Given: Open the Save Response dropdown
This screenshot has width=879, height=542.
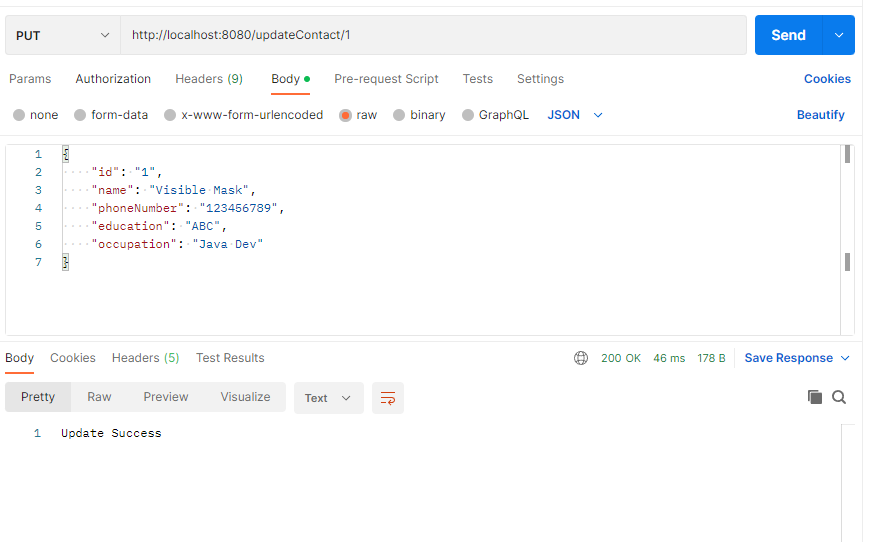Looking at the screenshot, I should 797,358.
